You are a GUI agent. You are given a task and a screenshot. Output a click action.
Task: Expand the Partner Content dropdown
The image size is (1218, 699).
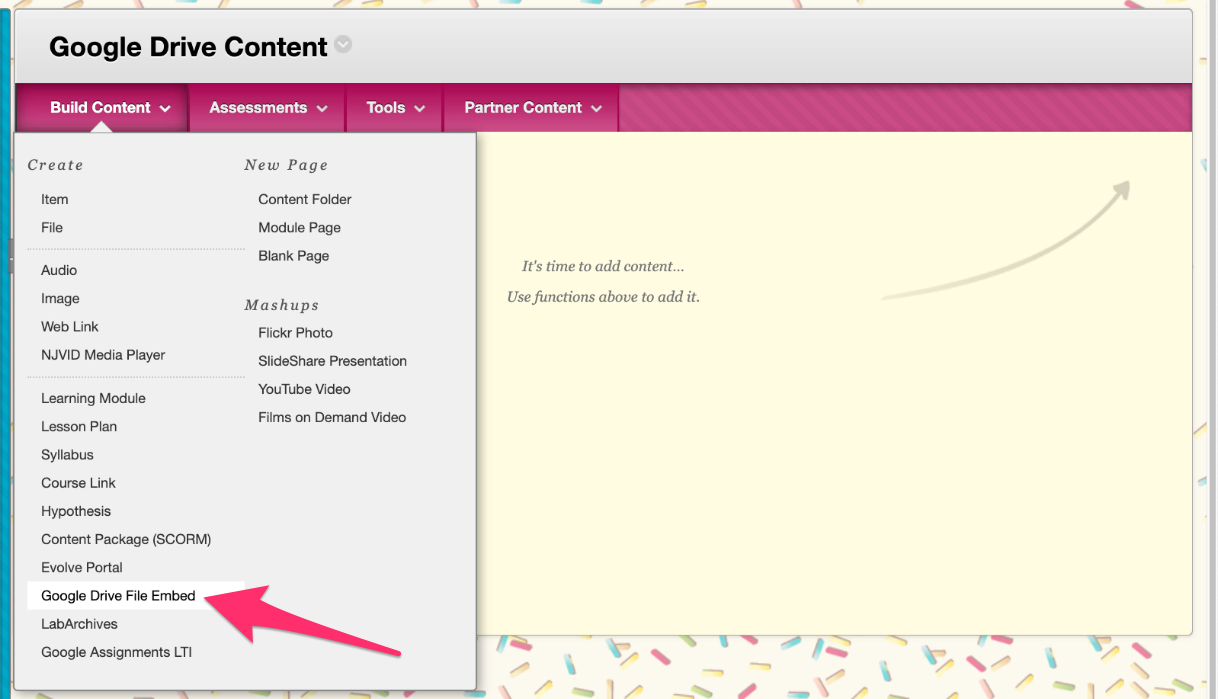532,107
